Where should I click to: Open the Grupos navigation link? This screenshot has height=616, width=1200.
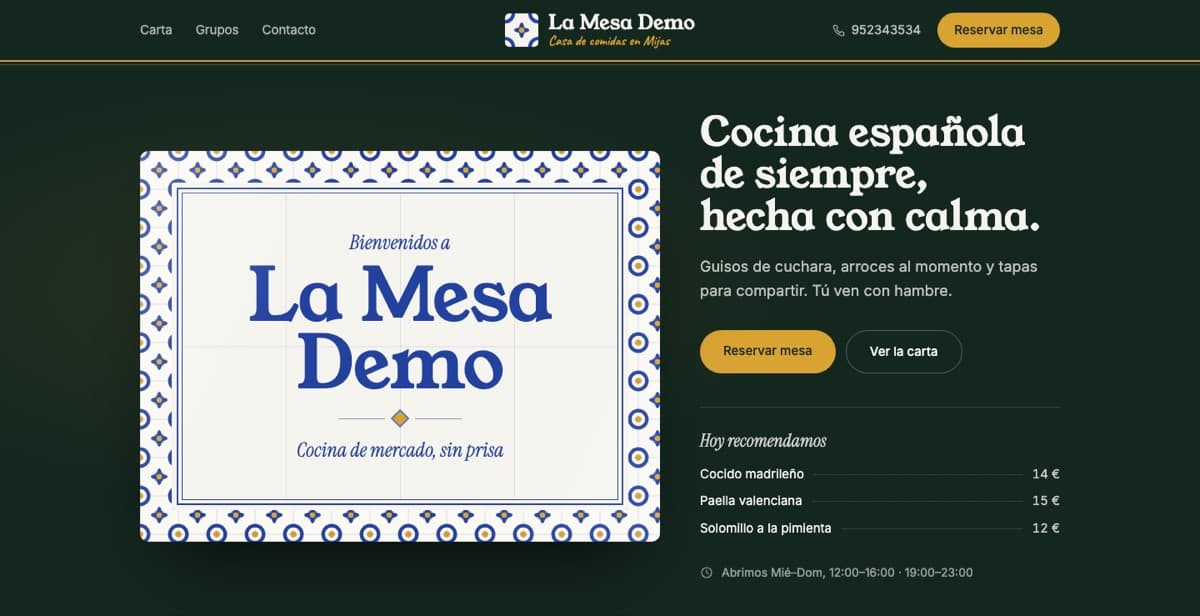point(217,30)
